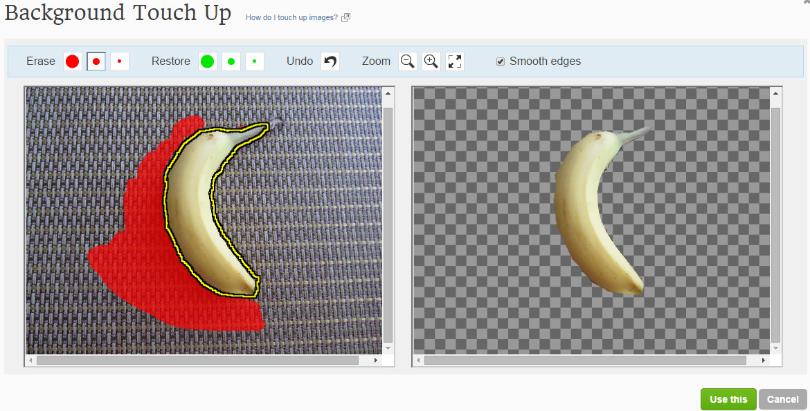The image size is (810, 411).
Task: Select the medium green Restore brush
Action: tap(231, 61)
